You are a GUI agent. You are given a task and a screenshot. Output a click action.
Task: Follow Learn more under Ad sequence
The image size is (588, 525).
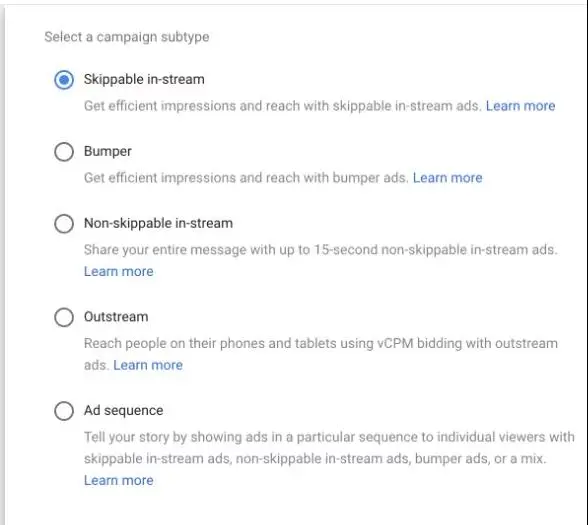point(118,480)
